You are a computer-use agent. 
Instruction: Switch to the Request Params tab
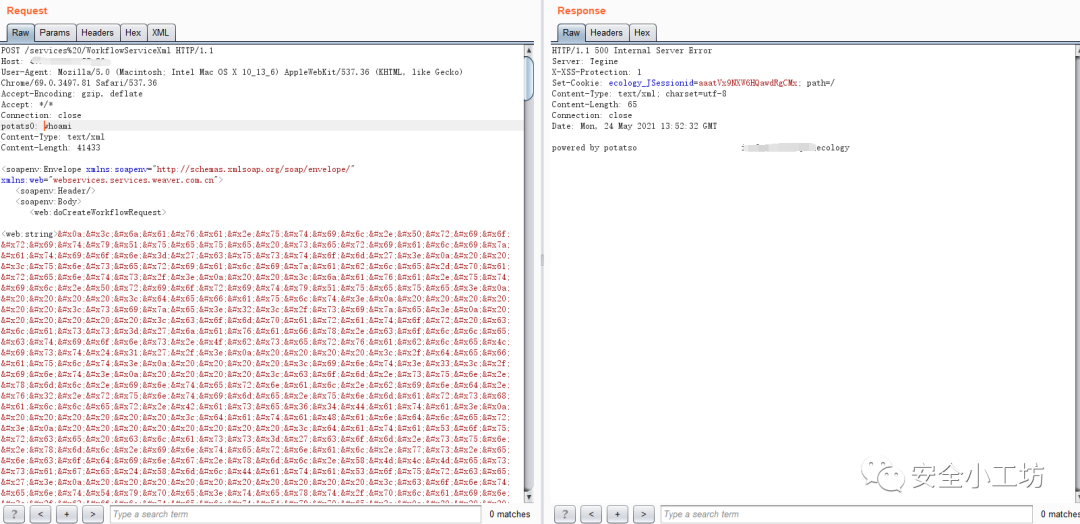[55, 33]
